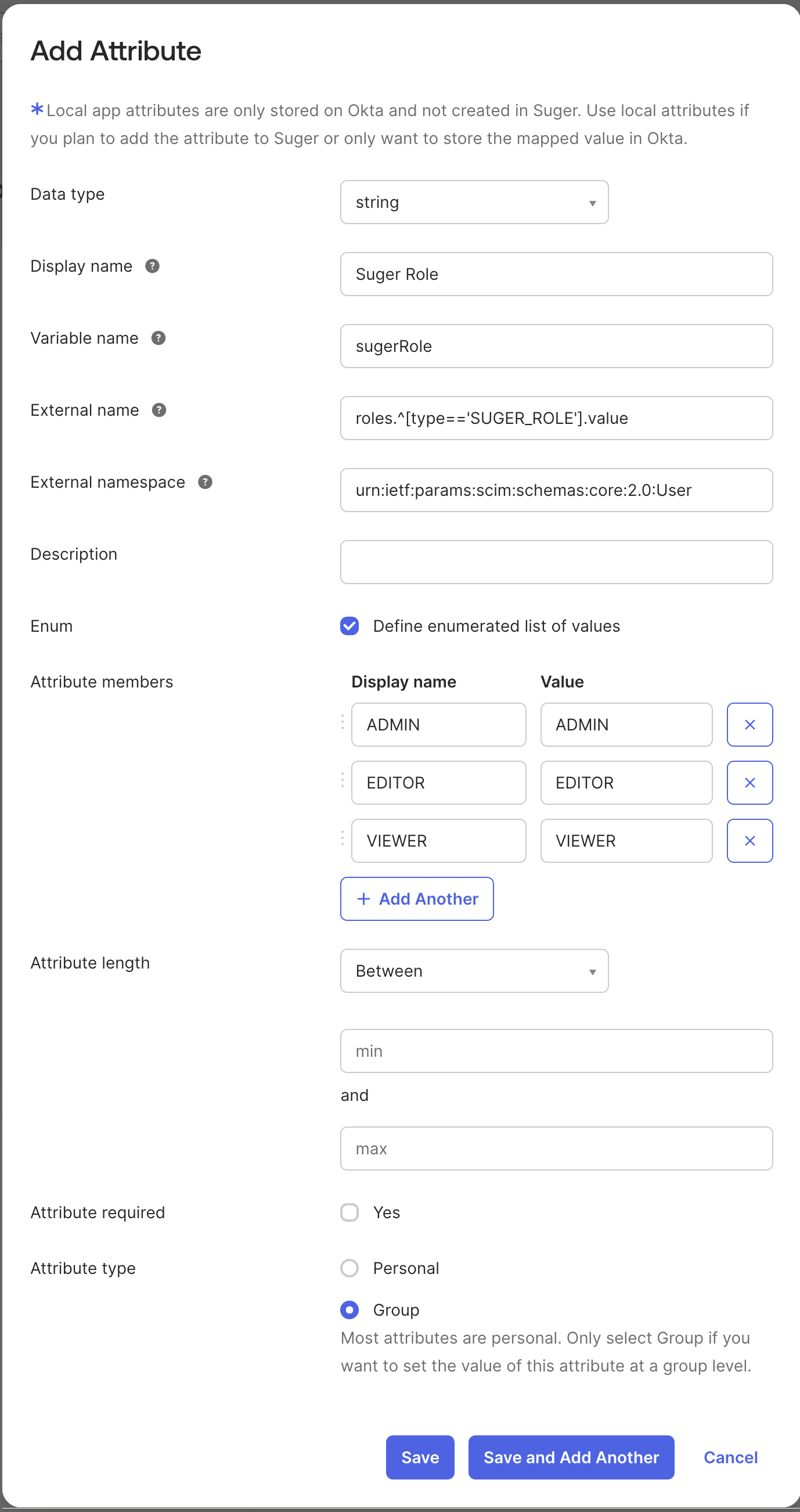Click the Variable name help icon
Image resolution: width=800 pixels, height=1512 pixels.
158,338
